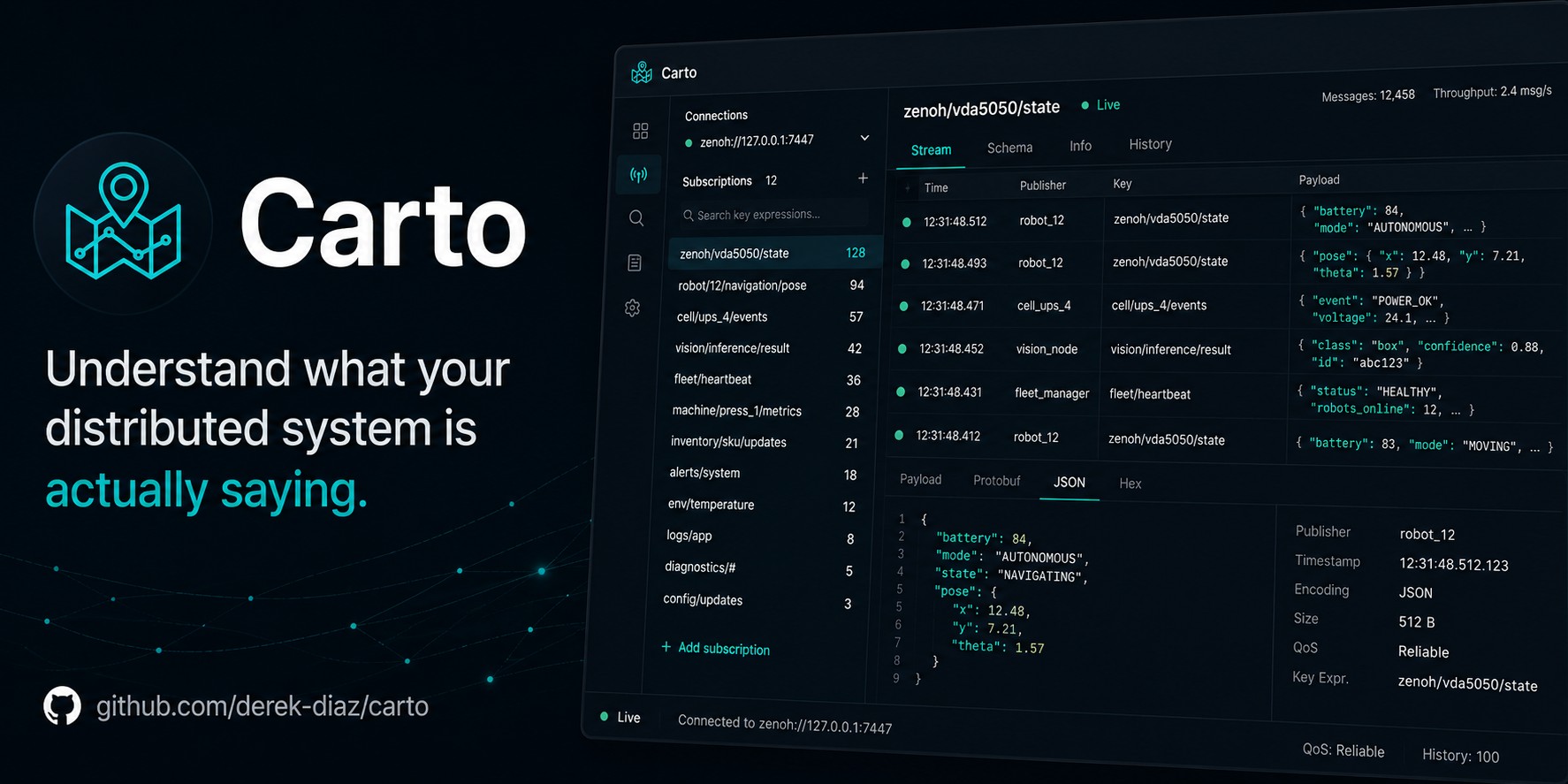
Task: Select diagnostics/# subscription
Action: tap(757, 568)
